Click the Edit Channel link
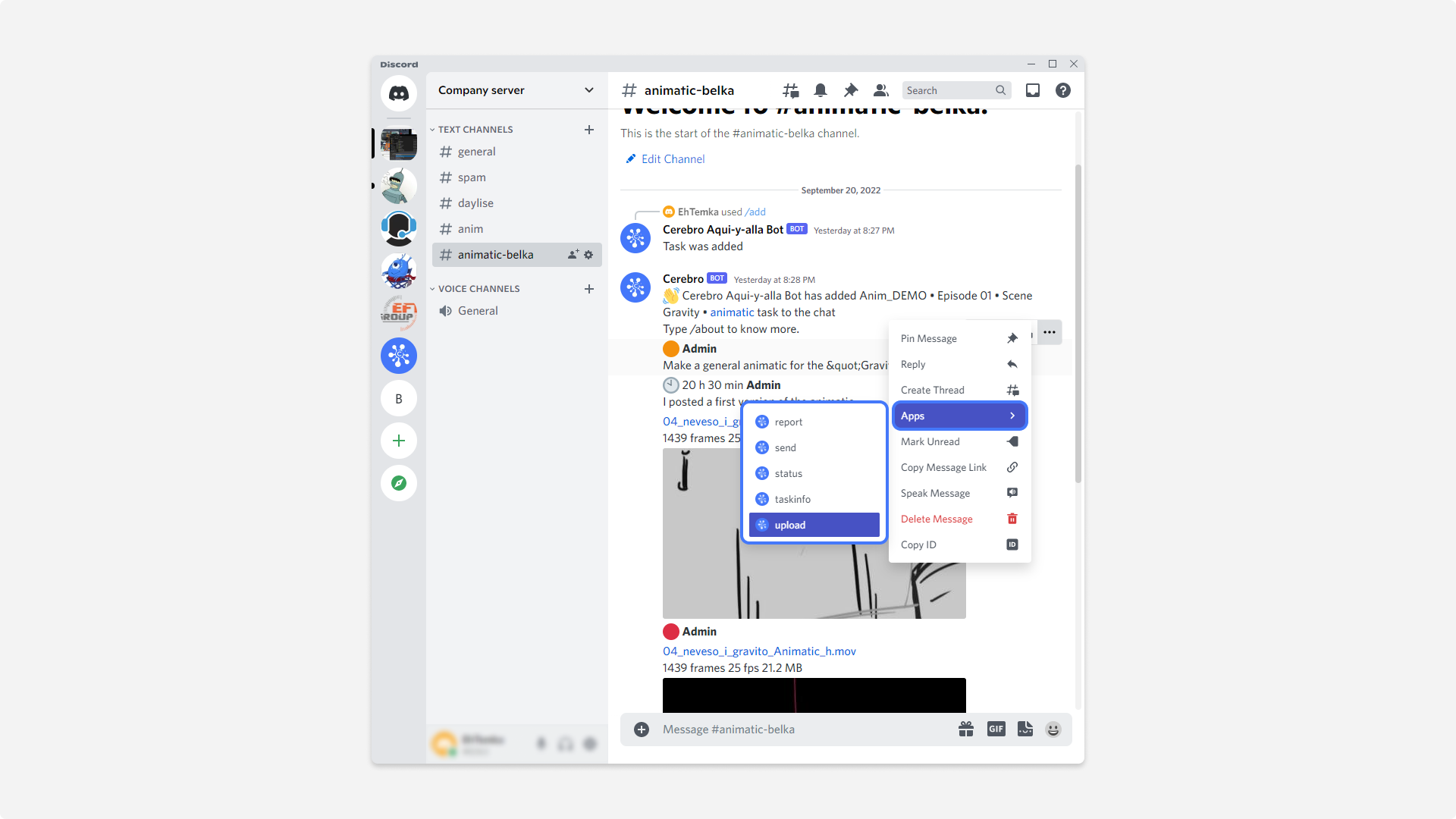1456x819 pixels. 665,159
